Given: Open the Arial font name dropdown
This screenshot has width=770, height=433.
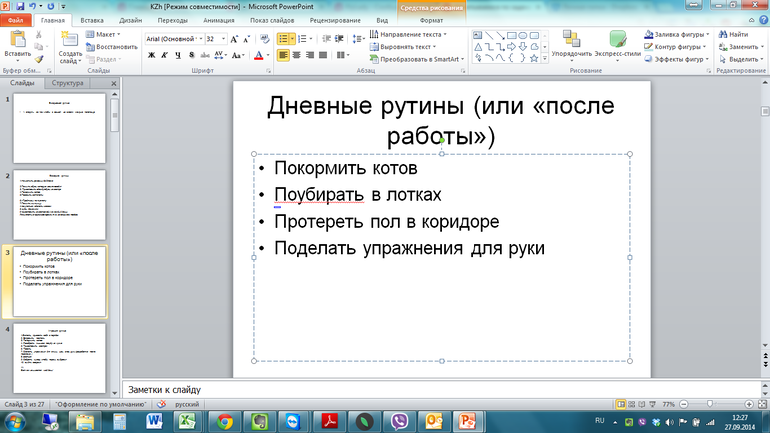Looking at the screenshot, I should pos(198,38).
